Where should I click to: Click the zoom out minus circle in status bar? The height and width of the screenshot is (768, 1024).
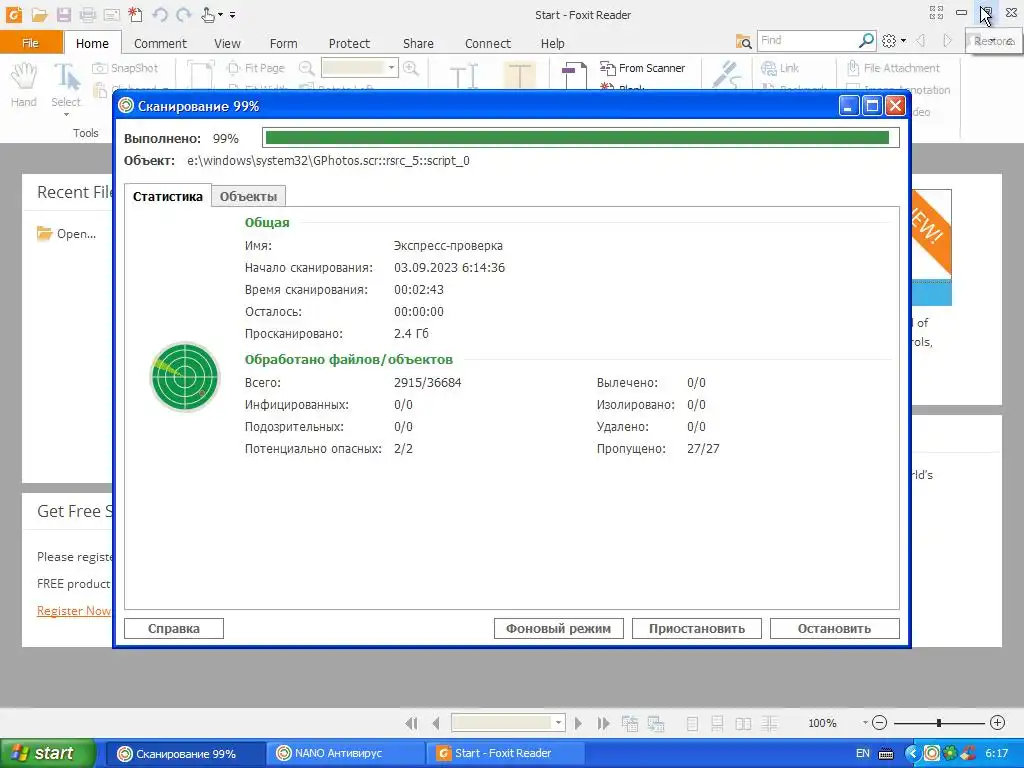tap(880, 722)
